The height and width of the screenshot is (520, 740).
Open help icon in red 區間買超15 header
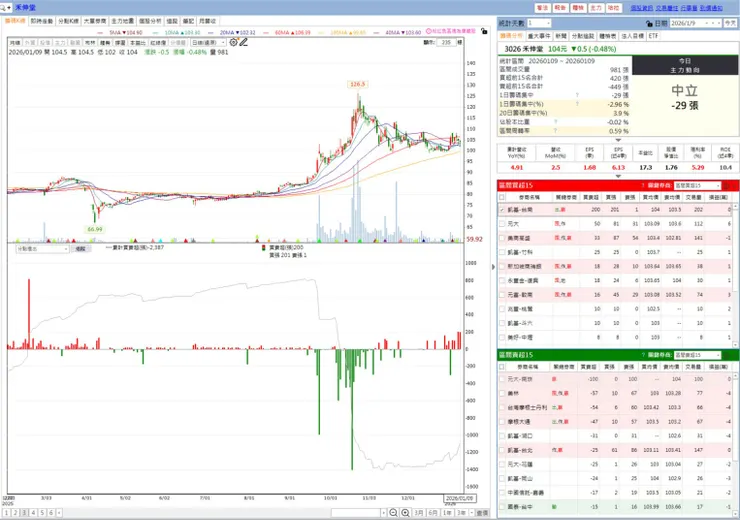pyautogui.click(x=643, y=185)
